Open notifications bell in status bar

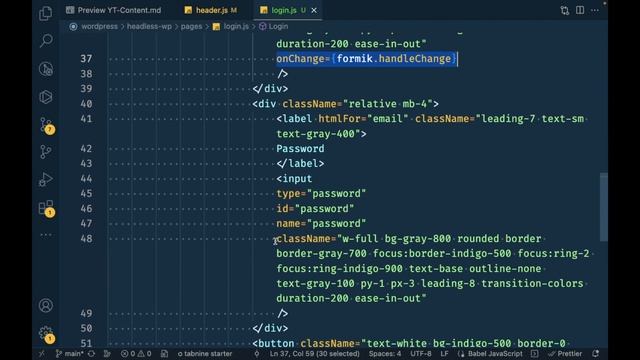[596, 353]
